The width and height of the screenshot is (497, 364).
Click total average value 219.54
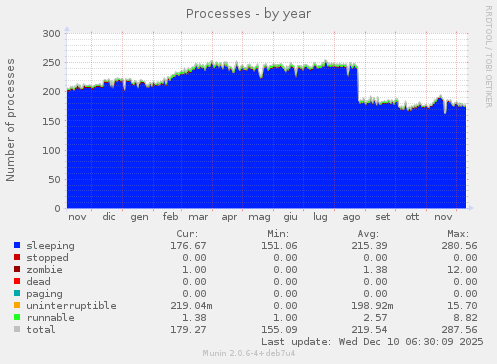(369, 330)
